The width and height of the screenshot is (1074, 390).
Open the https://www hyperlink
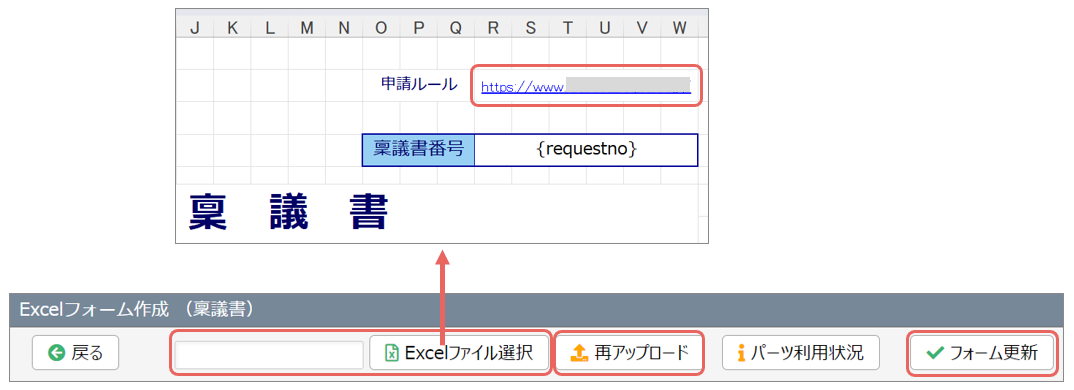click(x=586, y=86)
